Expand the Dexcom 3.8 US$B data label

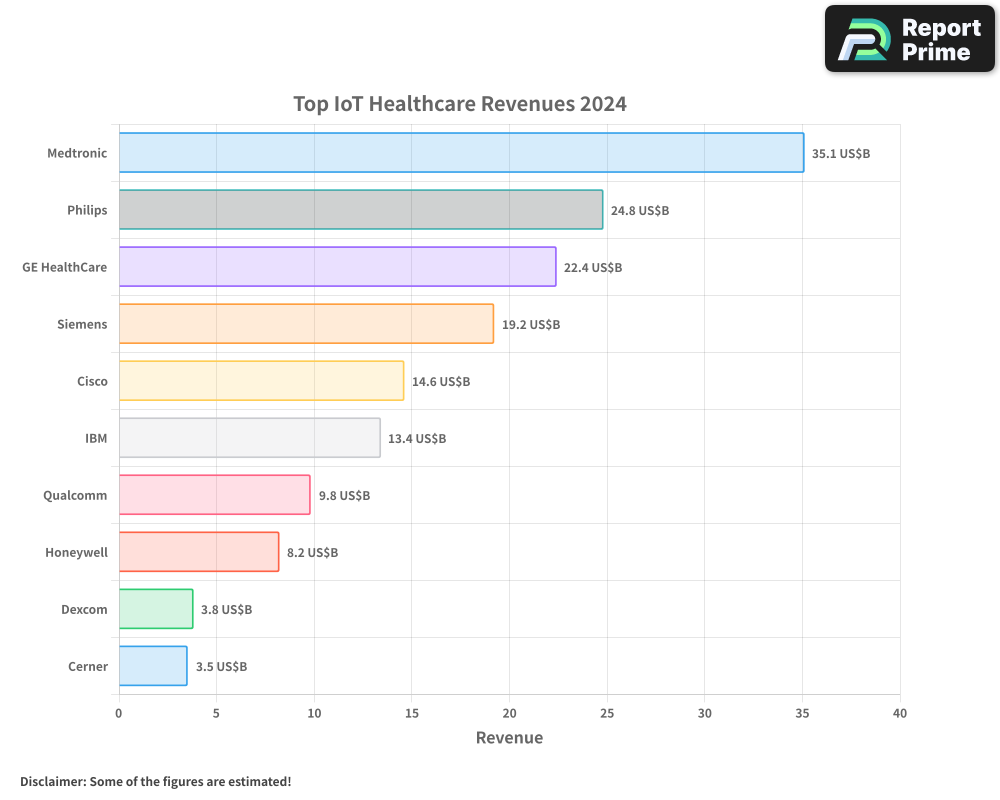(x=226, y=609)
